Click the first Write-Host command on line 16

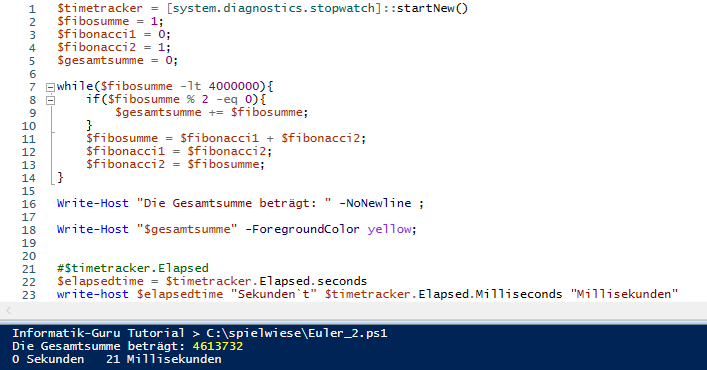pos(92,203)
